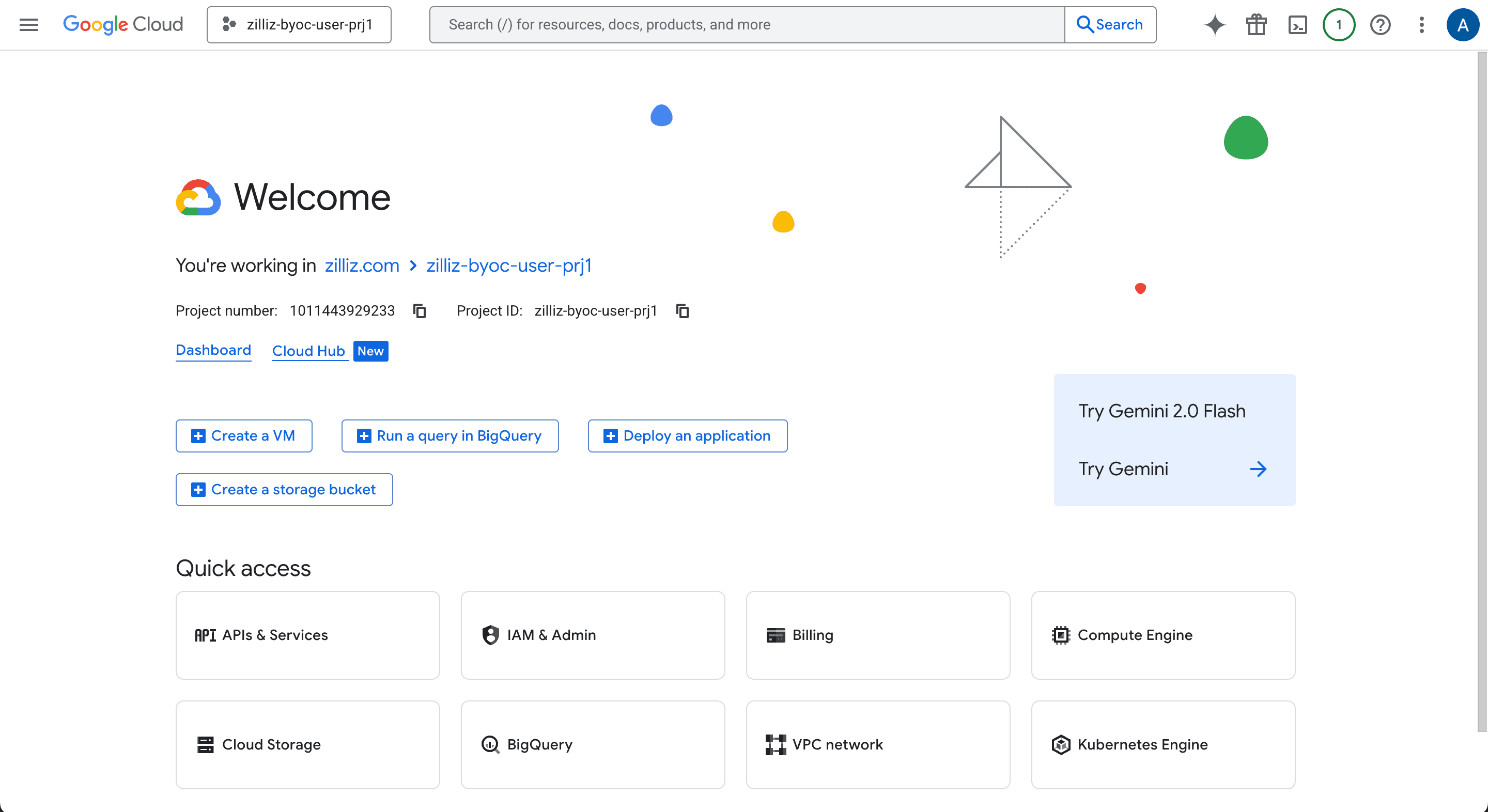
Task: Follow the zilliz-byoc-user-prj1 project link
Action: [x=509, y=265]
